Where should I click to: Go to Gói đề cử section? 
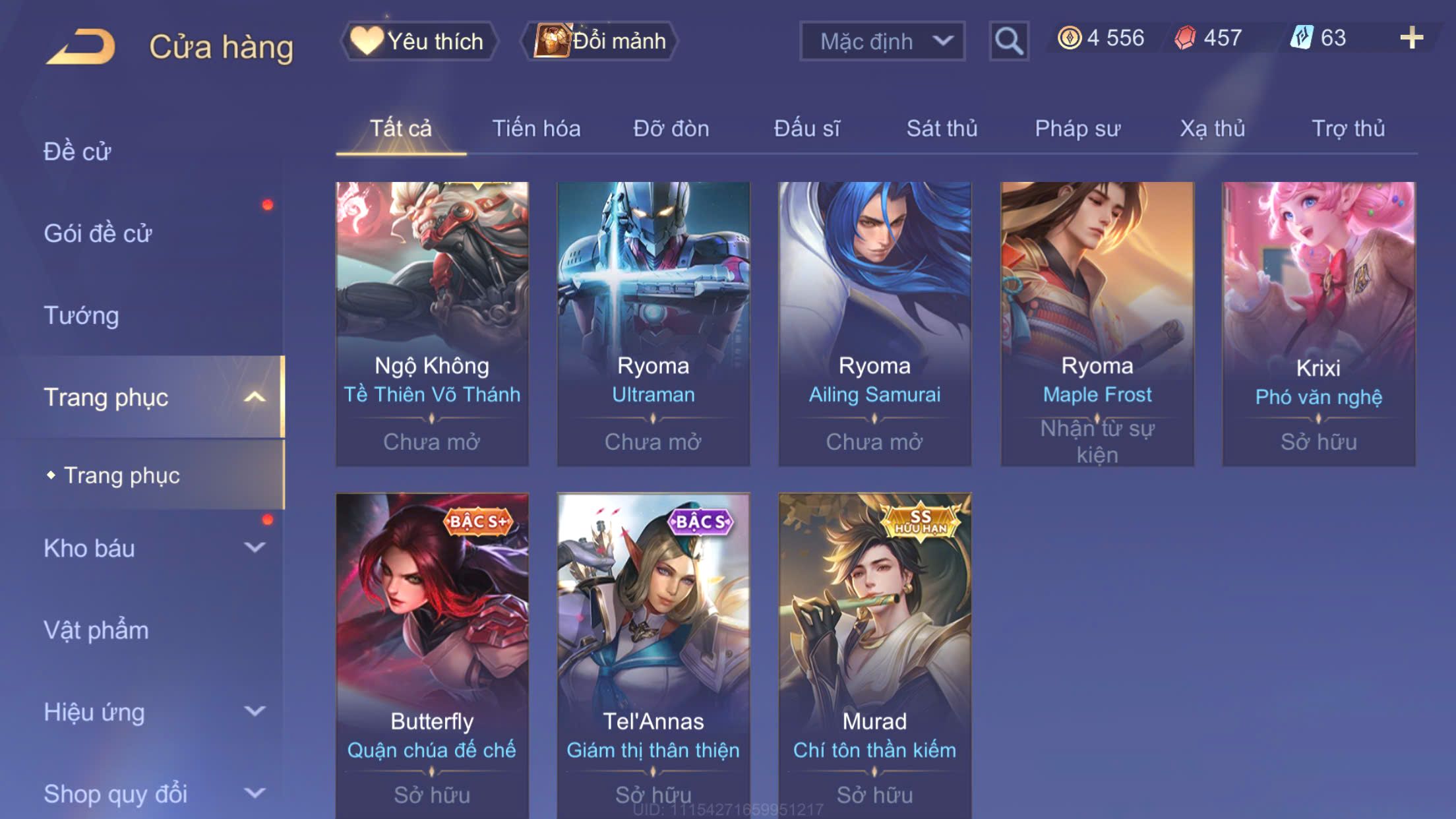(98, 233)
